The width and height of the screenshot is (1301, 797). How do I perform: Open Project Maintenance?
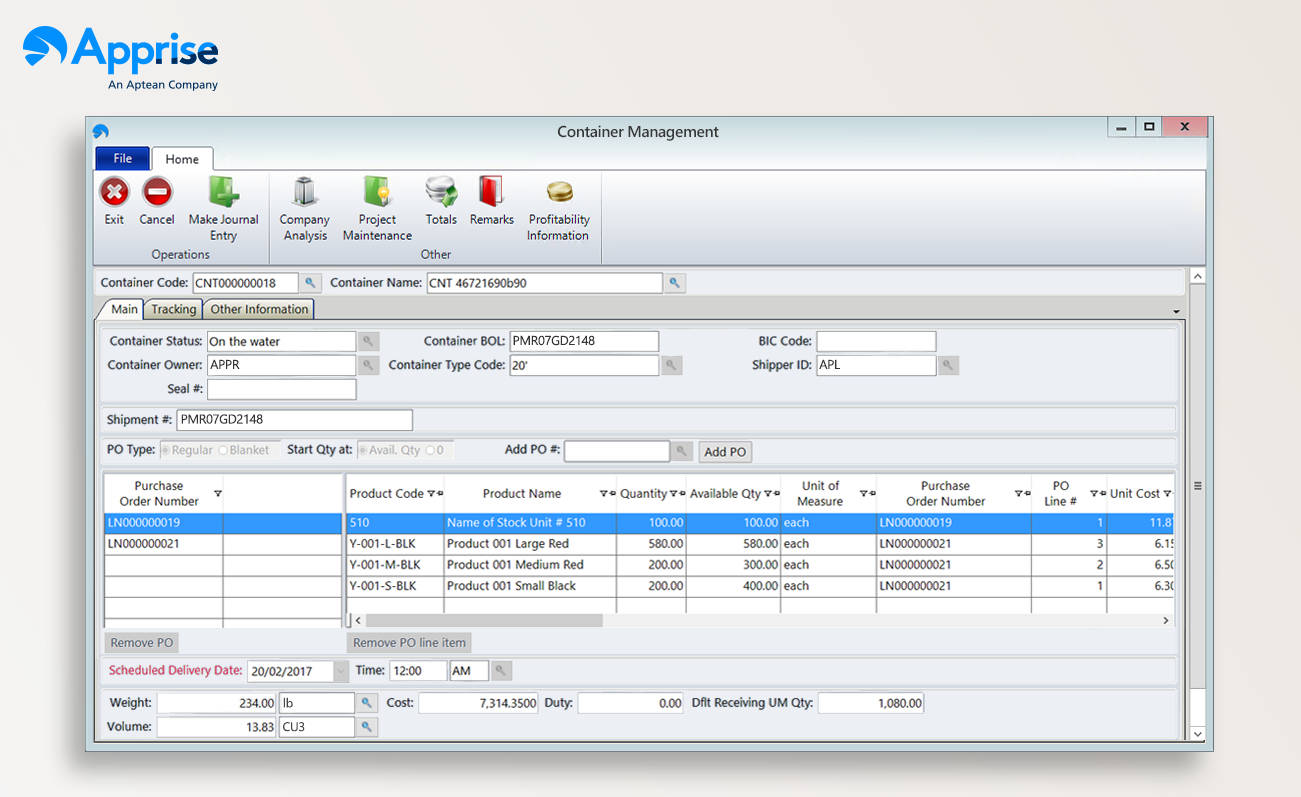coord(377,205)
